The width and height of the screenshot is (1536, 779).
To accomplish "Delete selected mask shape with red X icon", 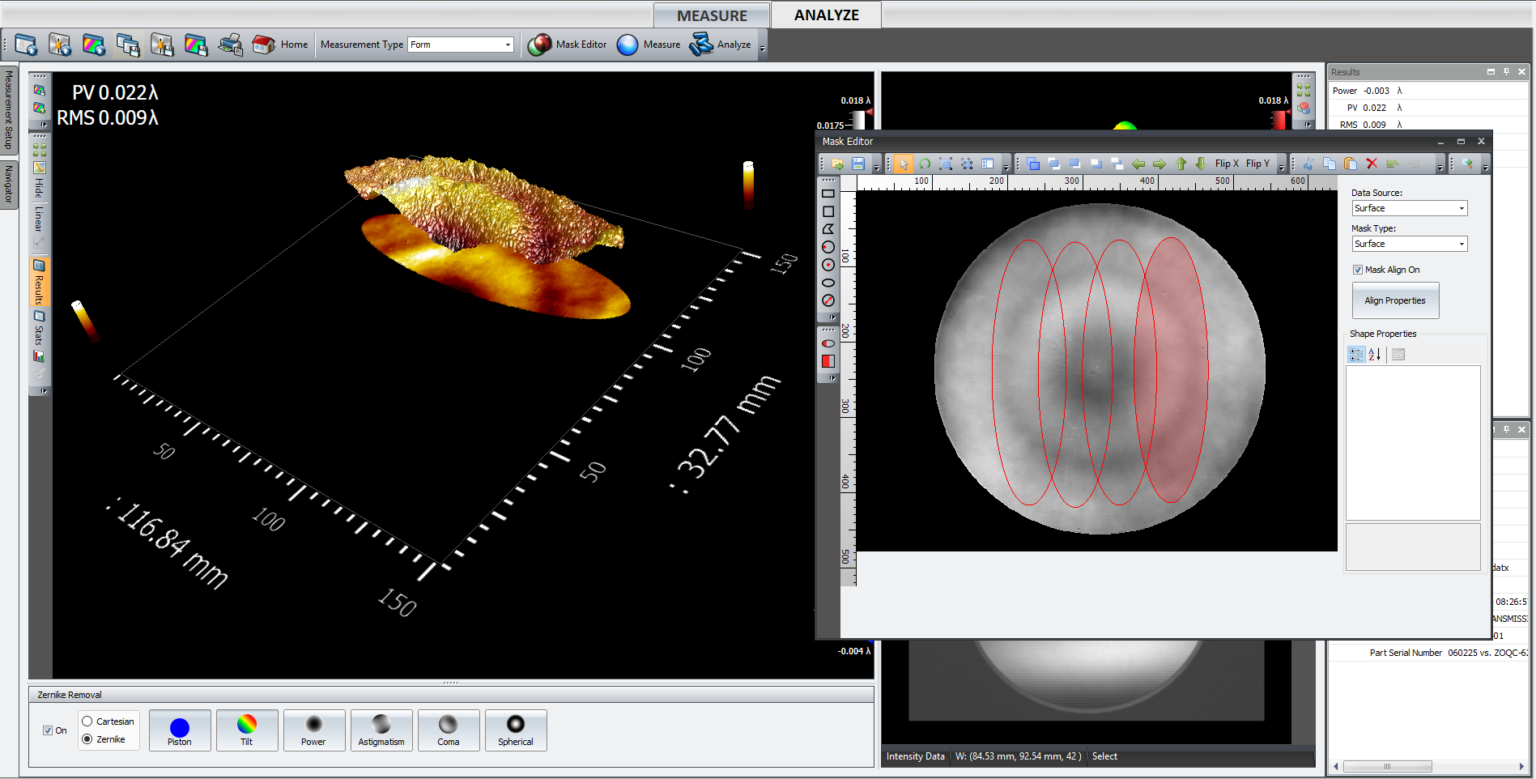I will tap(1372, 163).
